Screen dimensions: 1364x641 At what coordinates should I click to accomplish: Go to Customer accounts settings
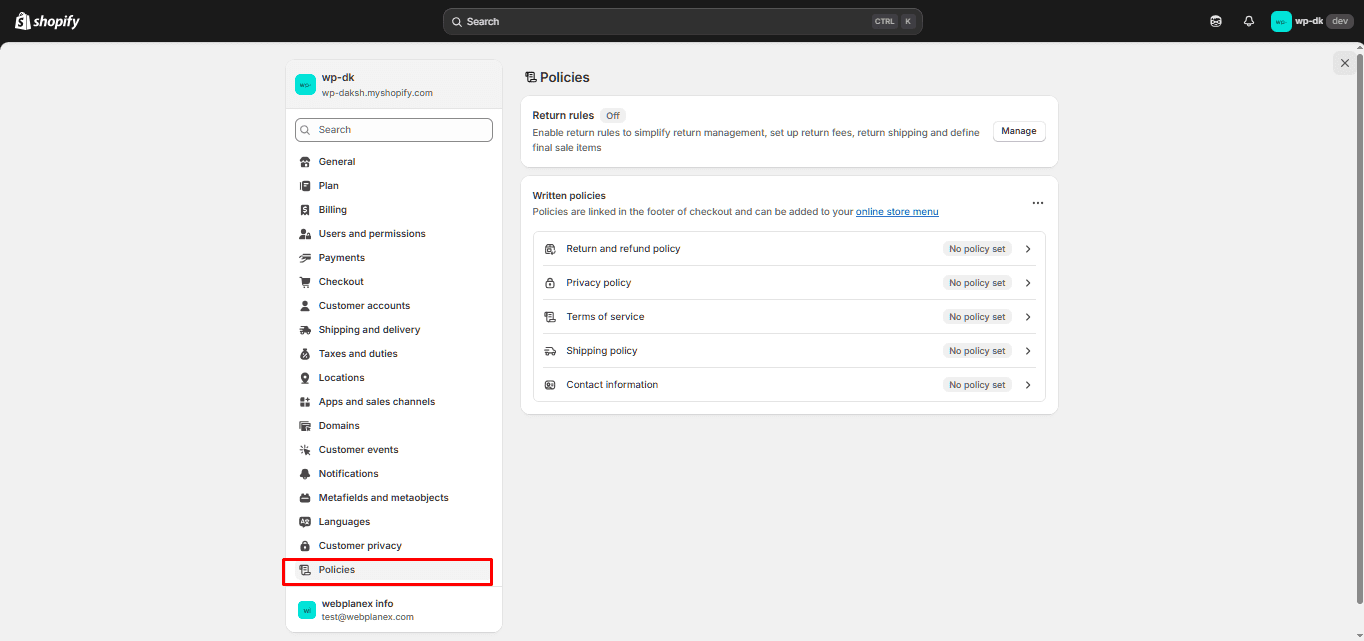364,305
